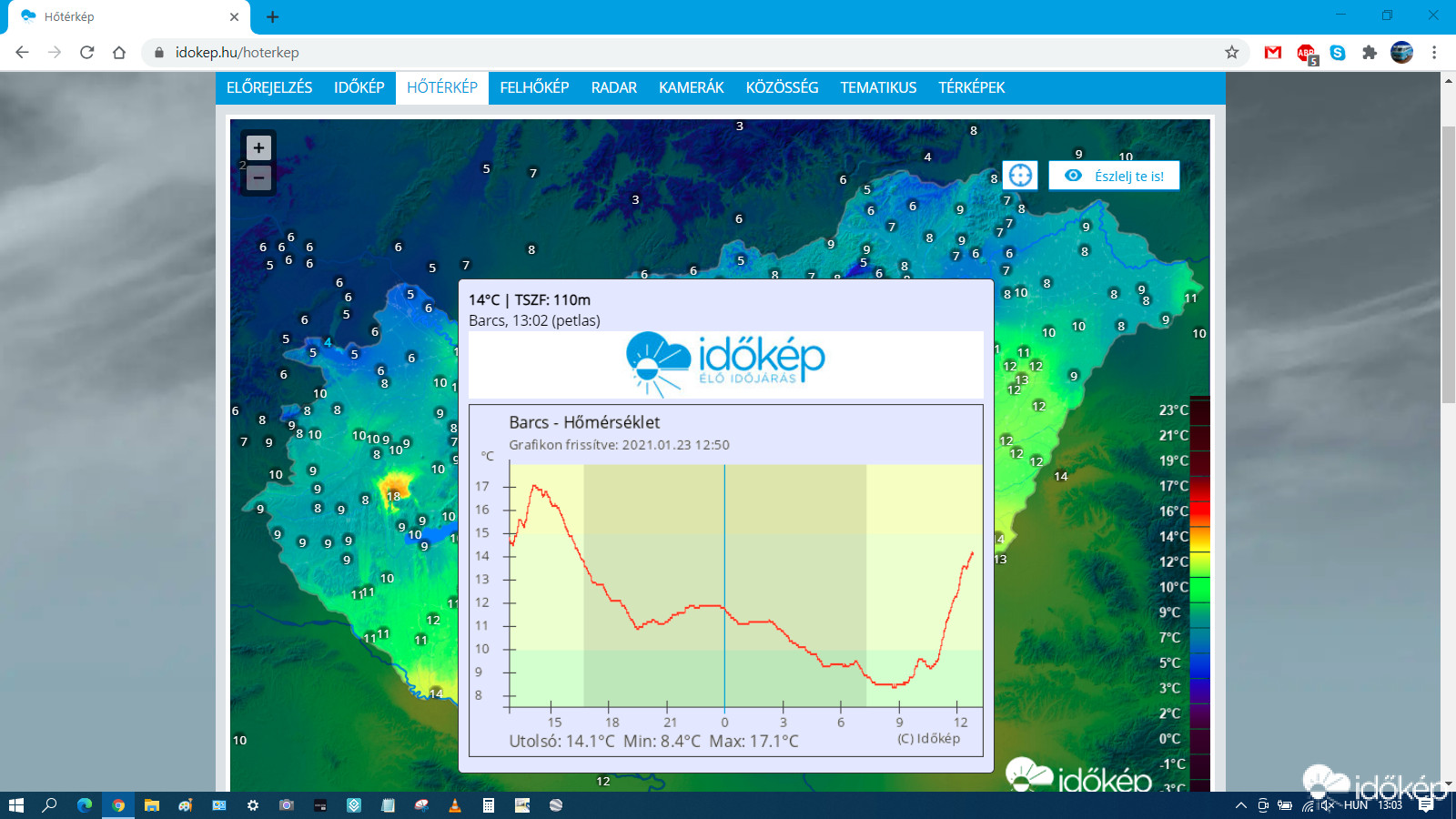Zoom out the map with minus button
Viewport: 1456px width, 819px height.
258,178
